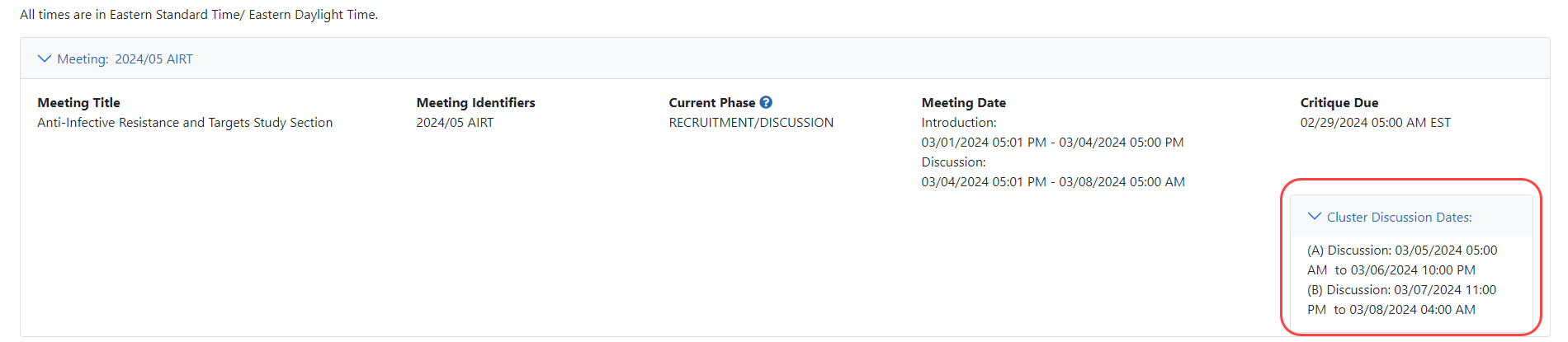Collapse the Cluster Discussion Dates chevron
The image size is (1568, 342).
pos(1315,217)
